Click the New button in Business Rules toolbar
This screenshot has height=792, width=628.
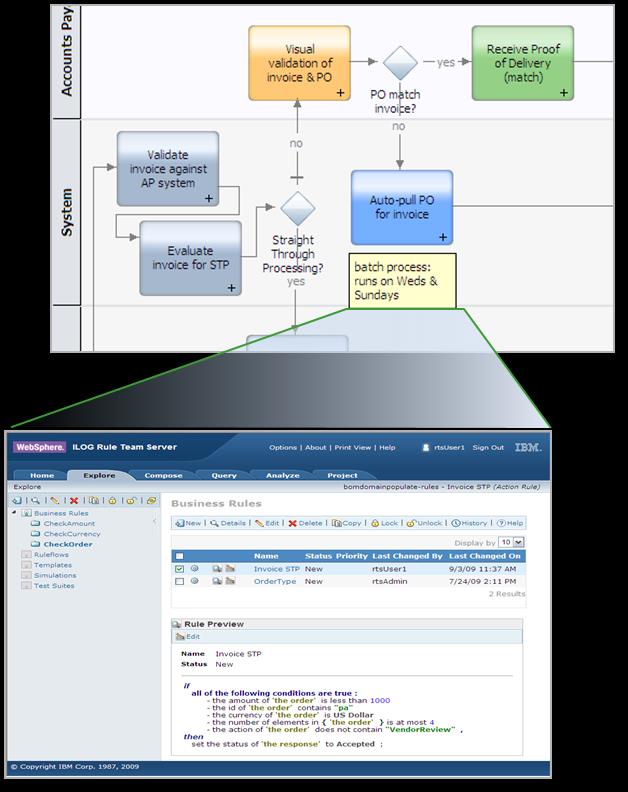(188, 523)
